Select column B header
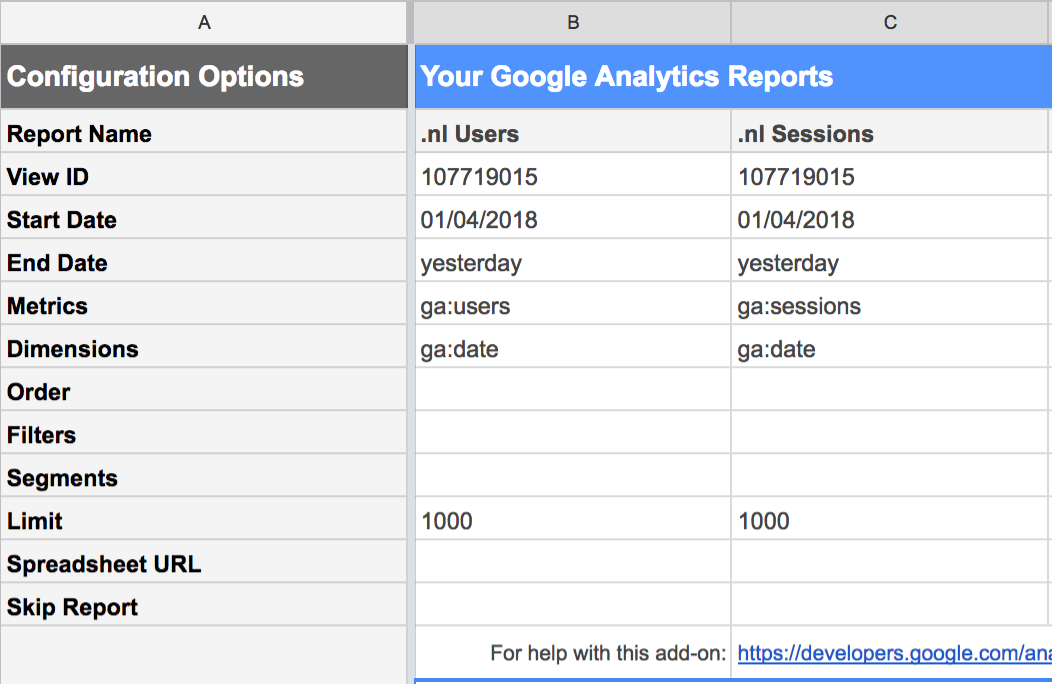 572,22
